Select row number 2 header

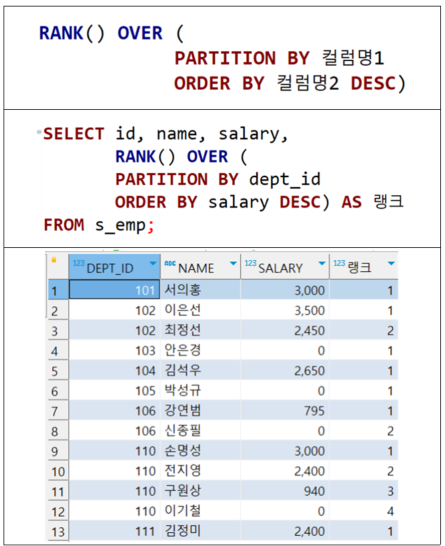click(58, 311)
